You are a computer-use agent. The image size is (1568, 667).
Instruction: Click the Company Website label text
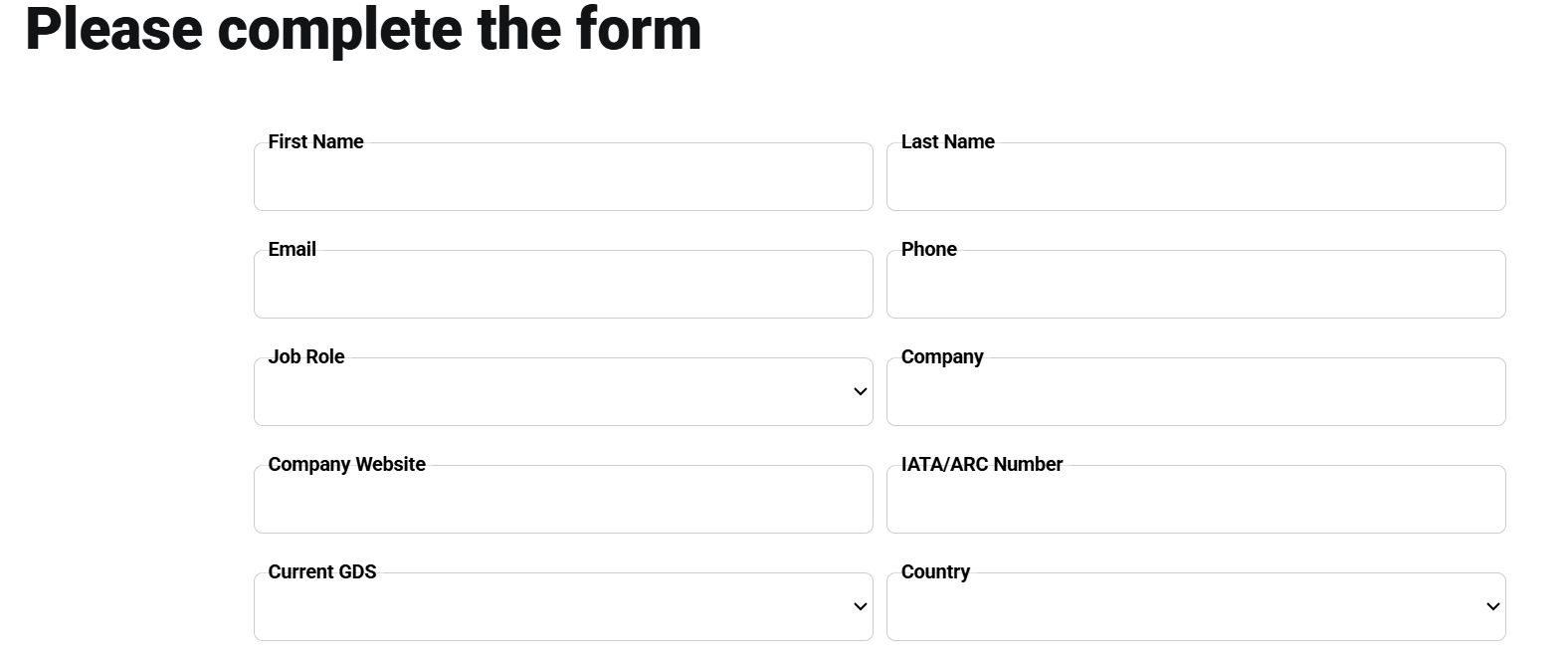point(346,464)
